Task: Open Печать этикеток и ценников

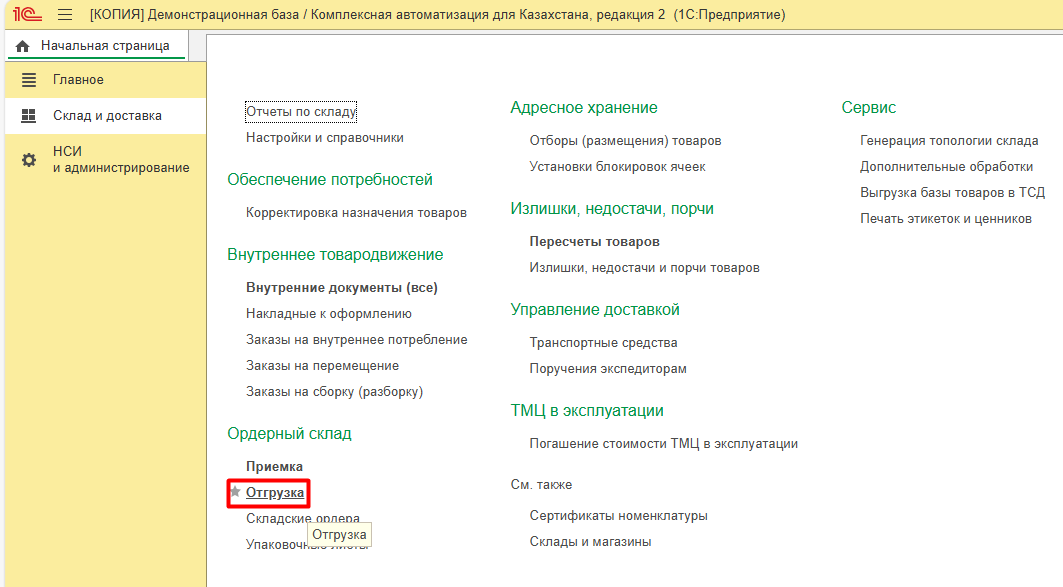Action: 946,219
